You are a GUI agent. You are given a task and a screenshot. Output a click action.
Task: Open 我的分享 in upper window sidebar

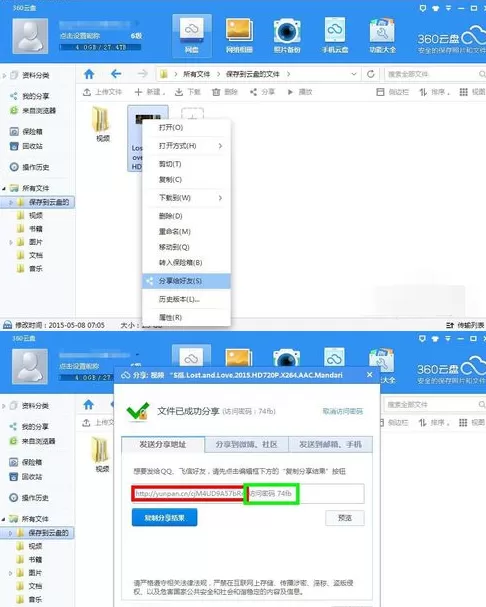(31, 96)
